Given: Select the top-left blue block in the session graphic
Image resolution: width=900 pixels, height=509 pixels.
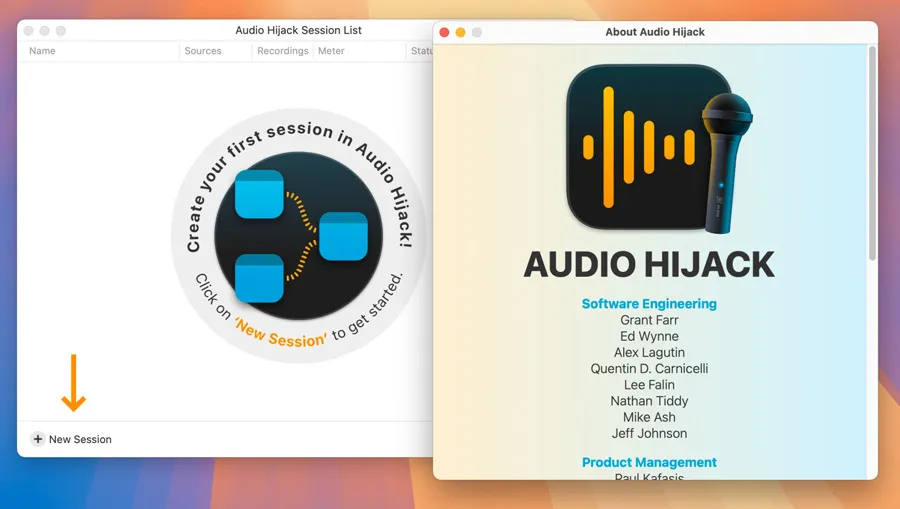Looking at the screenshot, I should (x=260, y=194).
